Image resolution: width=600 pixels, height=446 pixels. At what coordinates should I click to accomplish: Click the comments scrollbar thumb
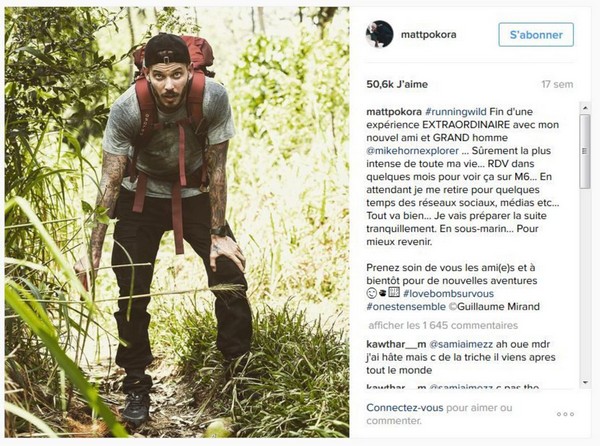[585, 151]
